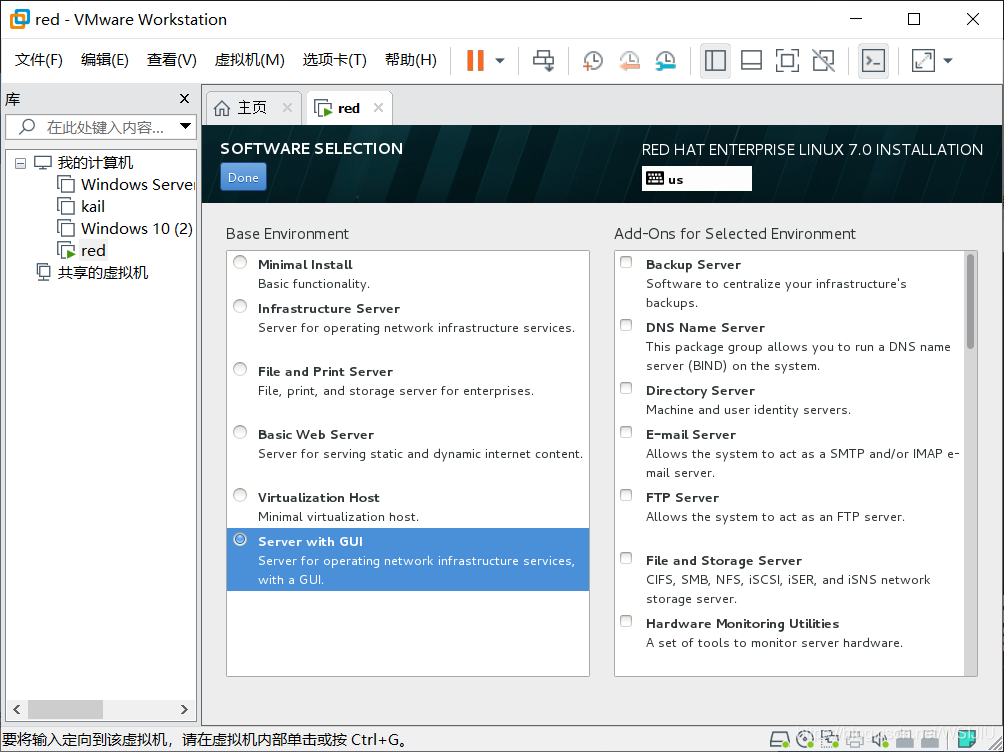Click the teal message log icon
The image size is (1004, 752).
pyautogui.click(x=966, y=740)
